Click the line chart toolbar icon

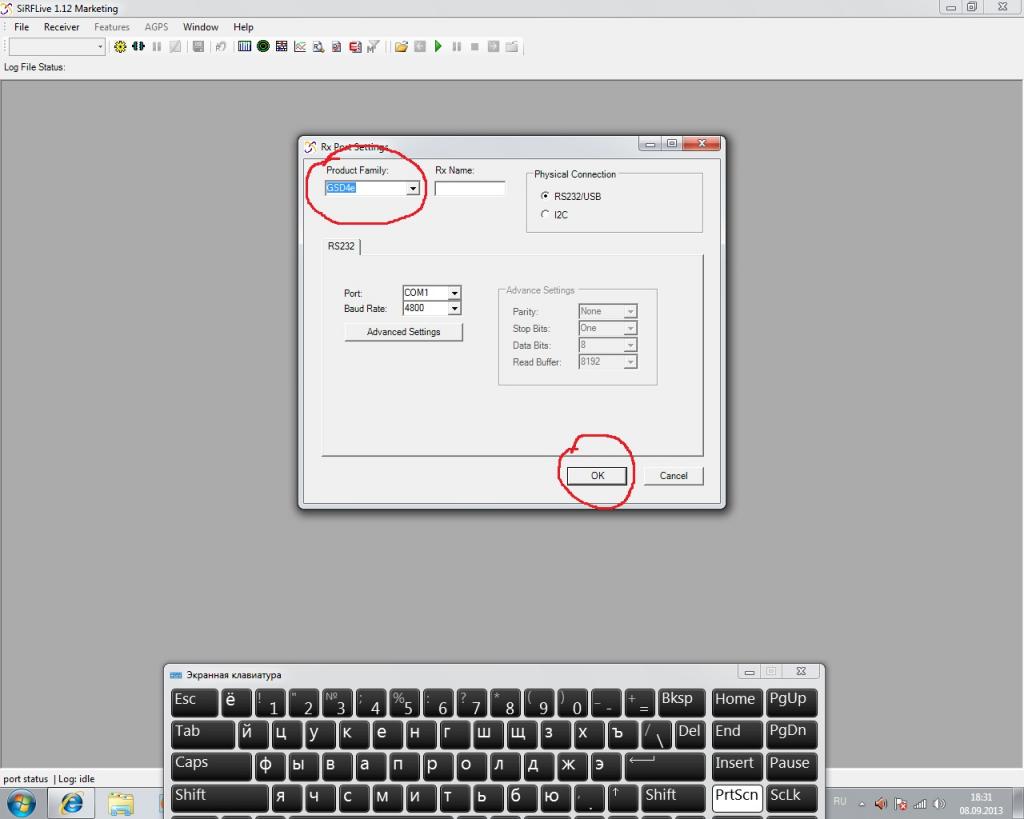pyautogui.click(x=300, y=47)
